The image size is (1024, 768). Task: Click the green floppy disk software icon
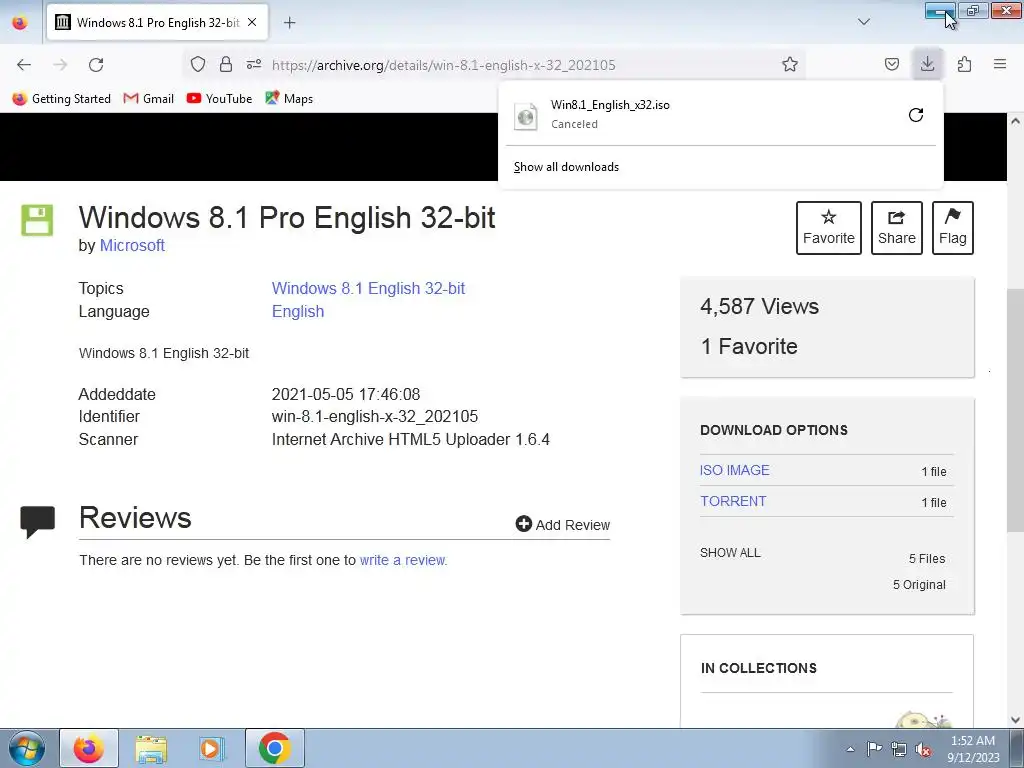[x=37, y=220]
